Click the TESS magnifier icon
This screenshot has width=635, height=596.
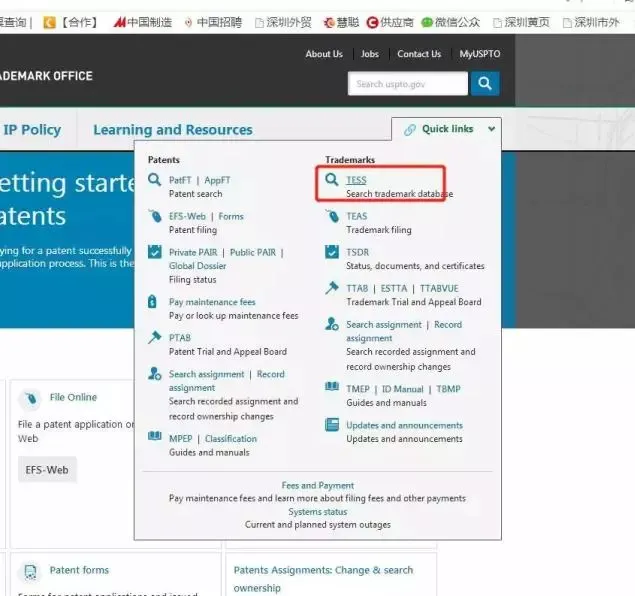(331, 179)
